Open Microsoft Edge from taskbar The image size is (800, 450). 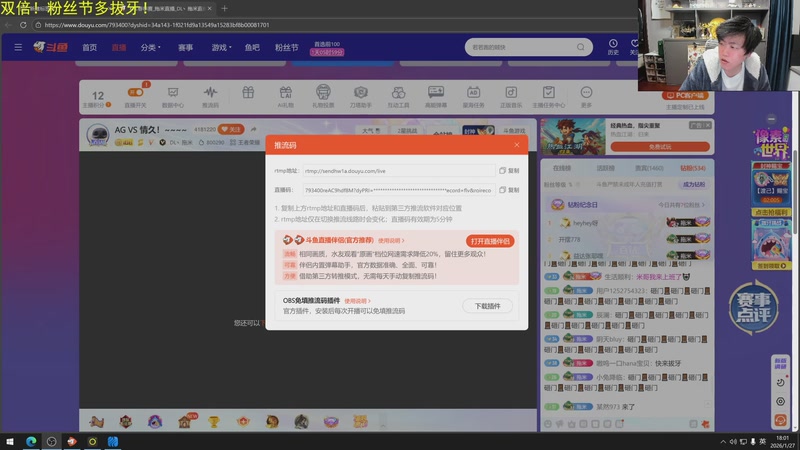pos(31,441)
